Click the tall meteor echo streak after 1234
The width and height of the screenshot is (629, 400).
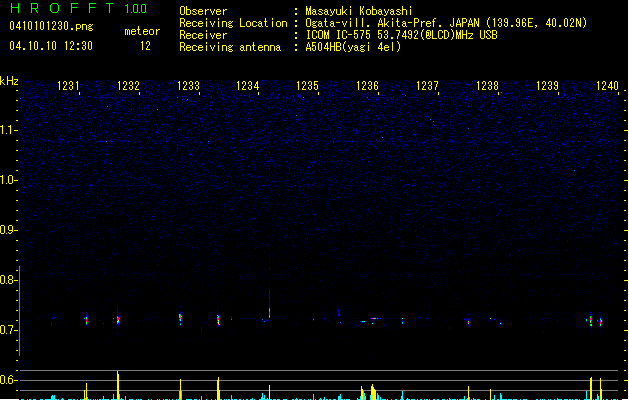click(x=269, y=304)
